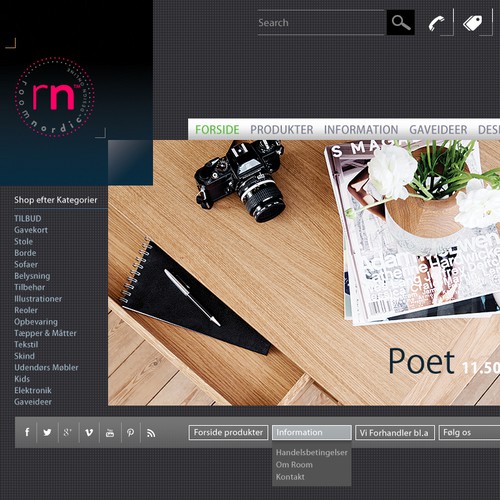The width and height of the screenshot is (500, 500).
Task: Go to the FORSIDE tab
Action: pyautogui.click(x=217, y=130)
